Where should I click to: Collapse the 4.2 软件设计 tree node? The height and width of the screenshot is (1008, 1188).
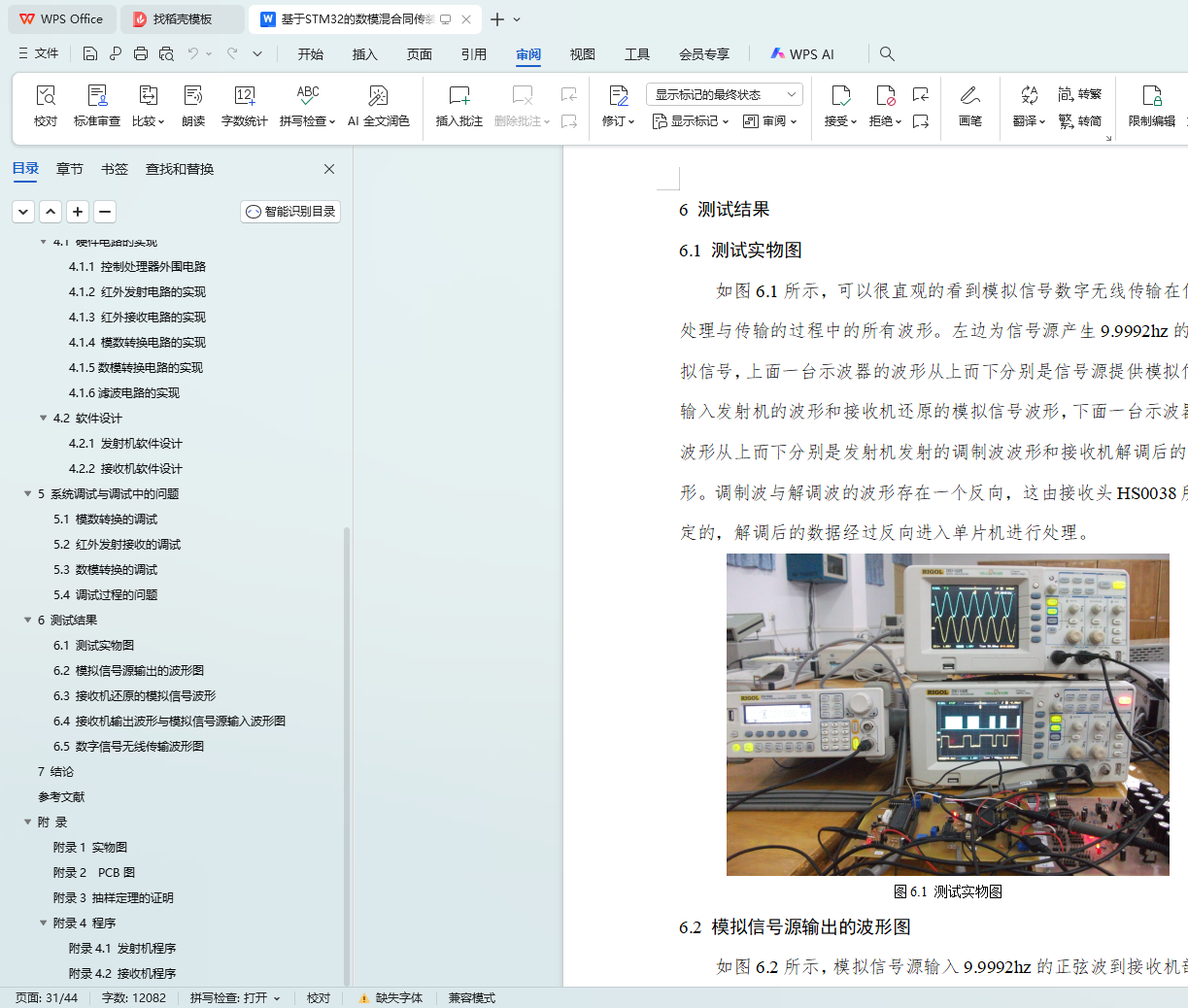pos(43,419)
